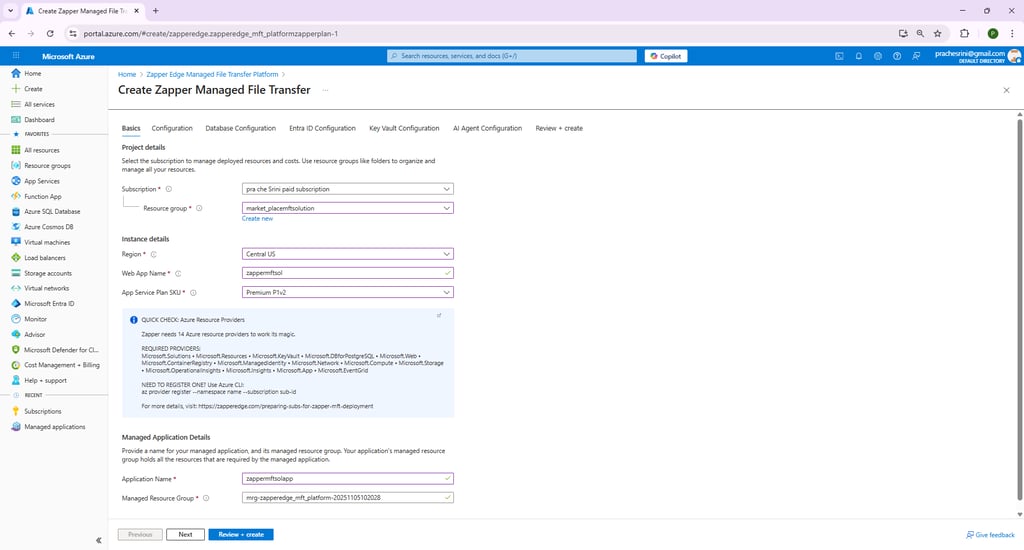The width and height of the screenshot is (1024, 550).
Task: Open Microsoft Defender for Cloud icon
Action: tap(16, 349)
